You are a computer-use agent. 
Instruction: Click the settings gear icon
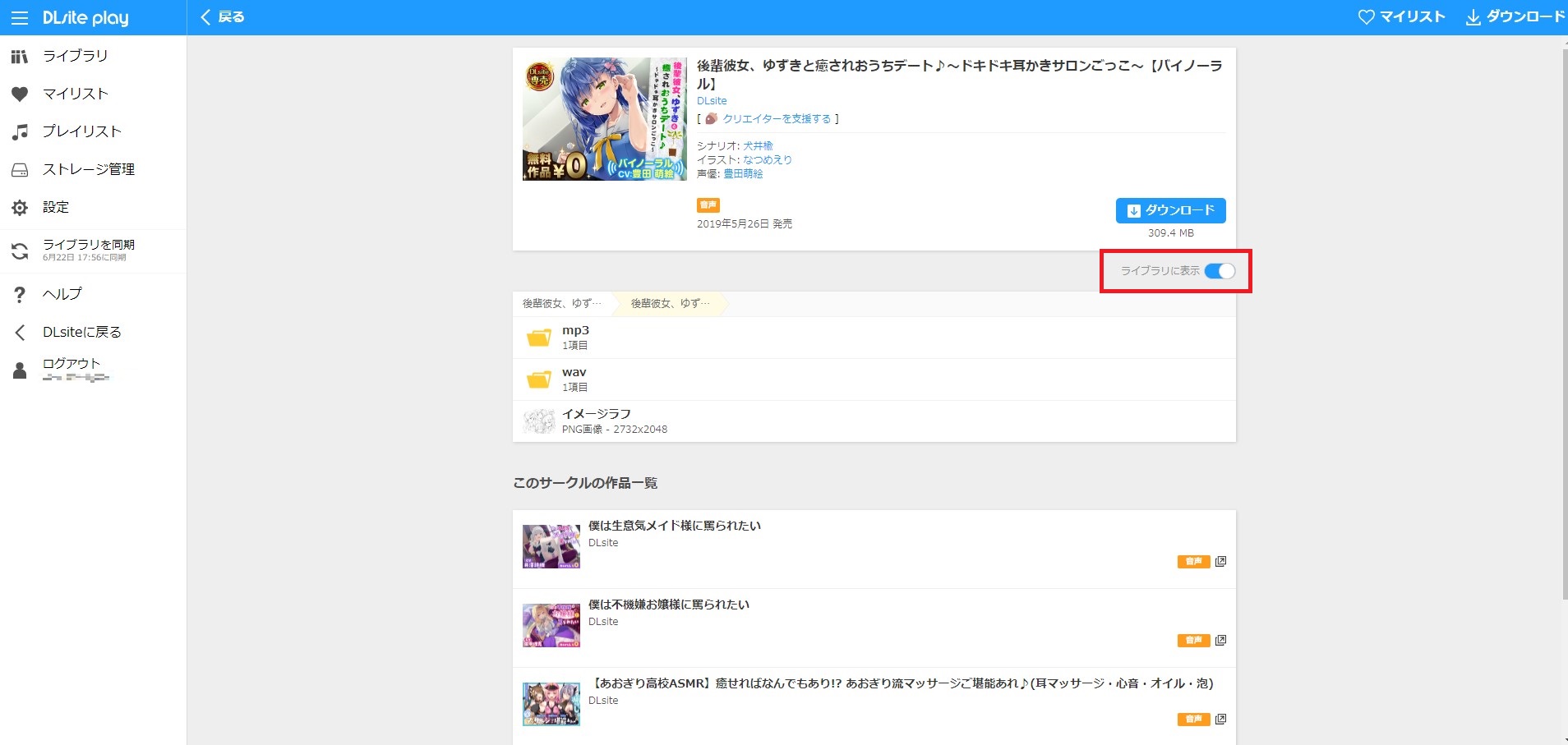(20, 208)
